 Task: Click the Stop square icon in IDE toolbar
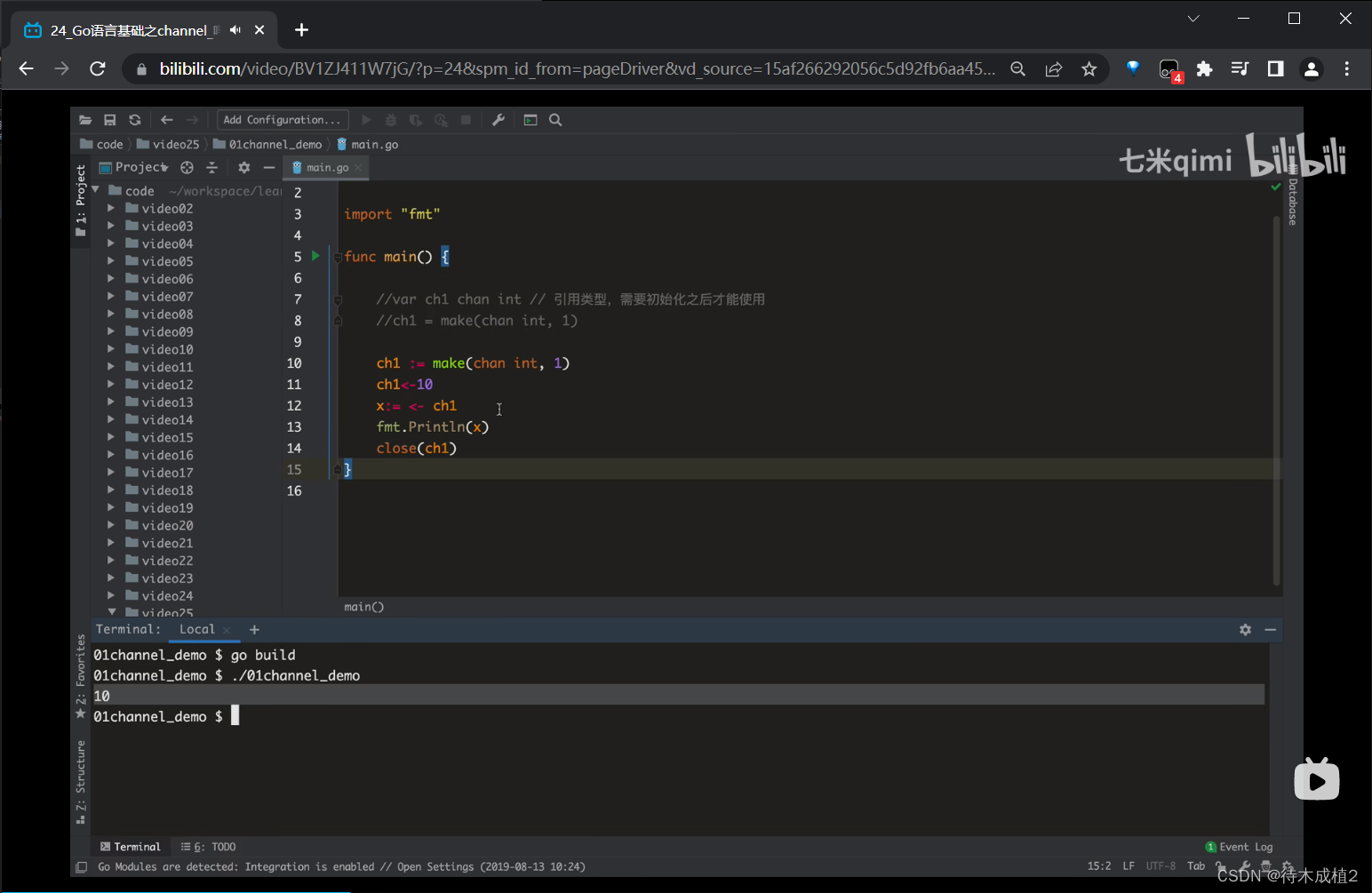pos(466,120)
